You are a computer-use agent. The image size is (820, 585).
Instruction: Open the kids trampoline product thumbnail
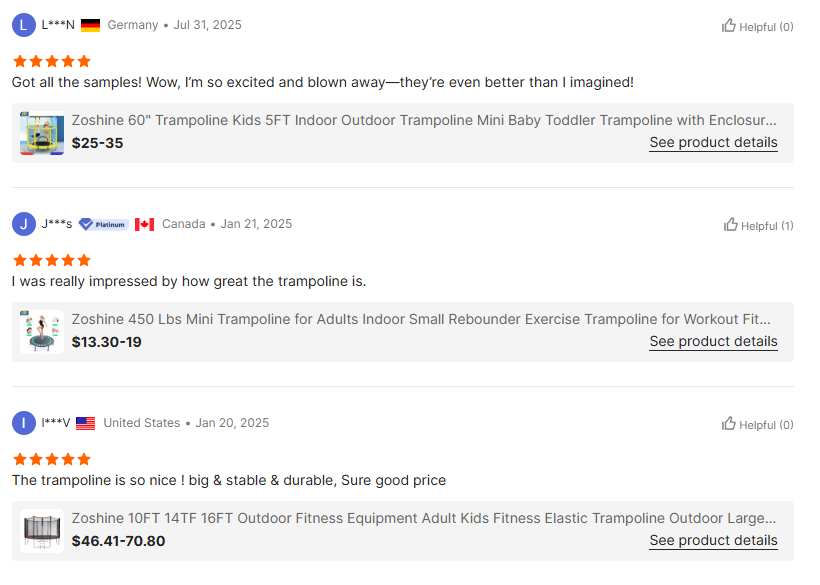42,133
